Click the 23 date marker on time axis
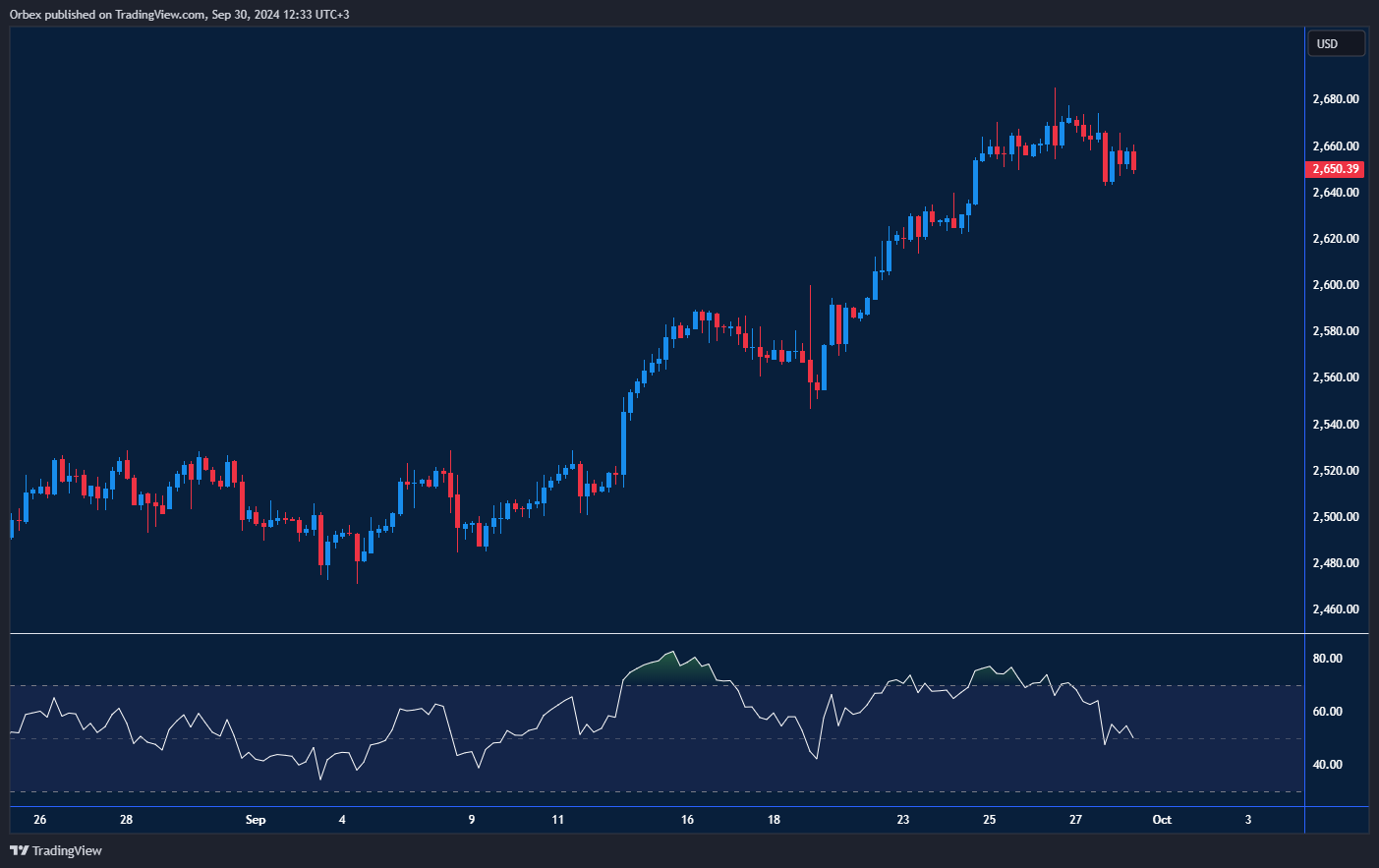The width and height of the screenshot is (1379, 868). pos(903,820)
